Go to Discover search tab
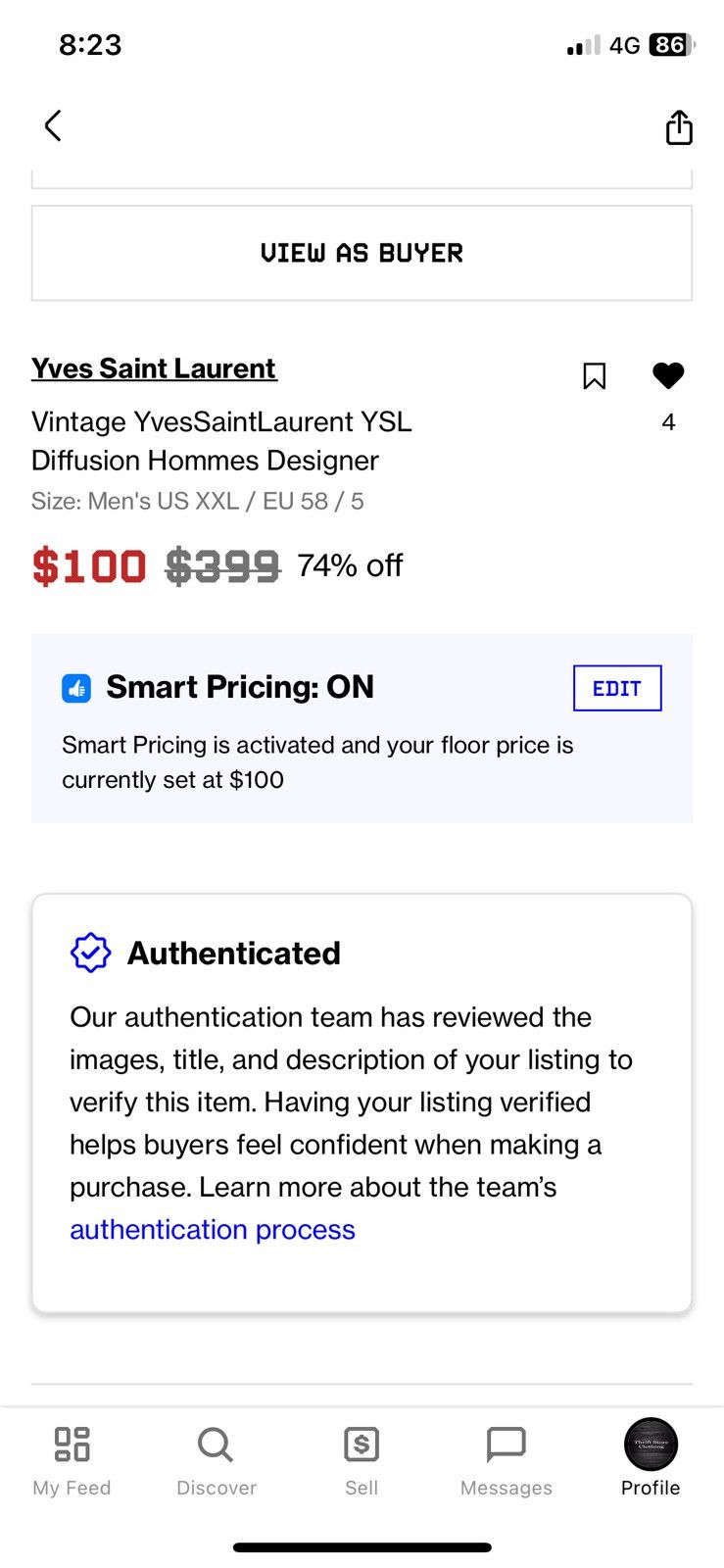724x1568 pixels. point(217,1461)
